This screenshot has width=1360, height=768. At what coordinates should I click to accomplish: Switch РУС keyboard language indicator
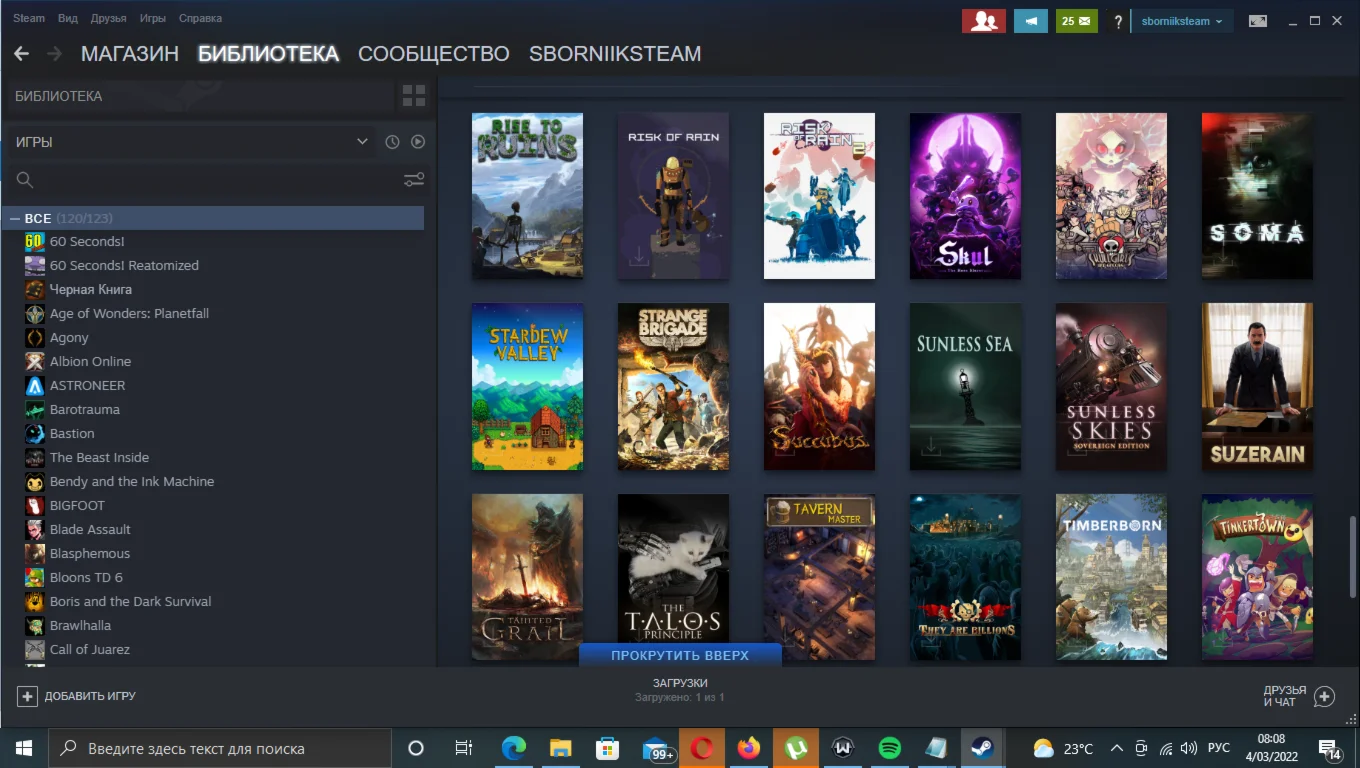(1218, 748)
